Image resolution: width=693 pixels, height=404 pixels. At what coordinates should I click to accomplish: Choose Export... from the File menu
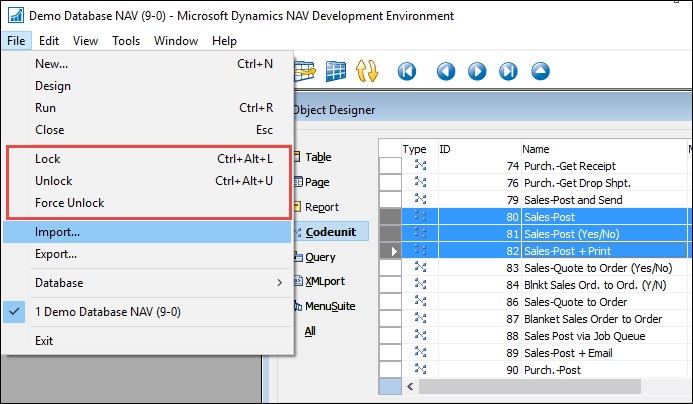[148, 254]
